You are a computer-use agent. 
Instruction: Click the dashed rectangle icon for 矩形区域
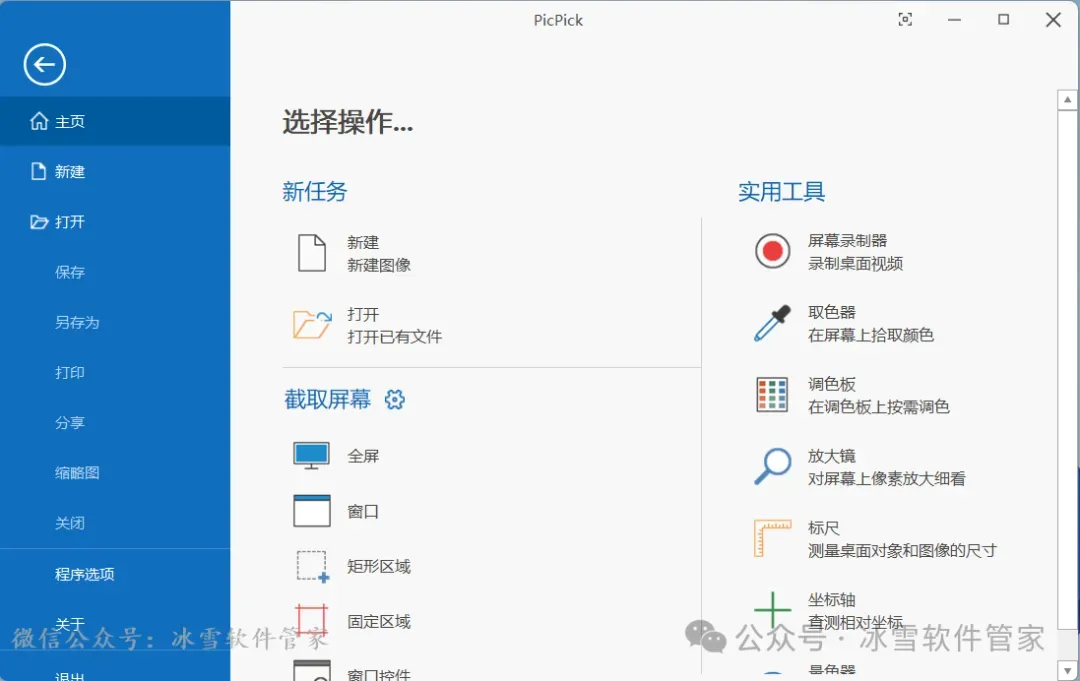[x=312, y=567]
